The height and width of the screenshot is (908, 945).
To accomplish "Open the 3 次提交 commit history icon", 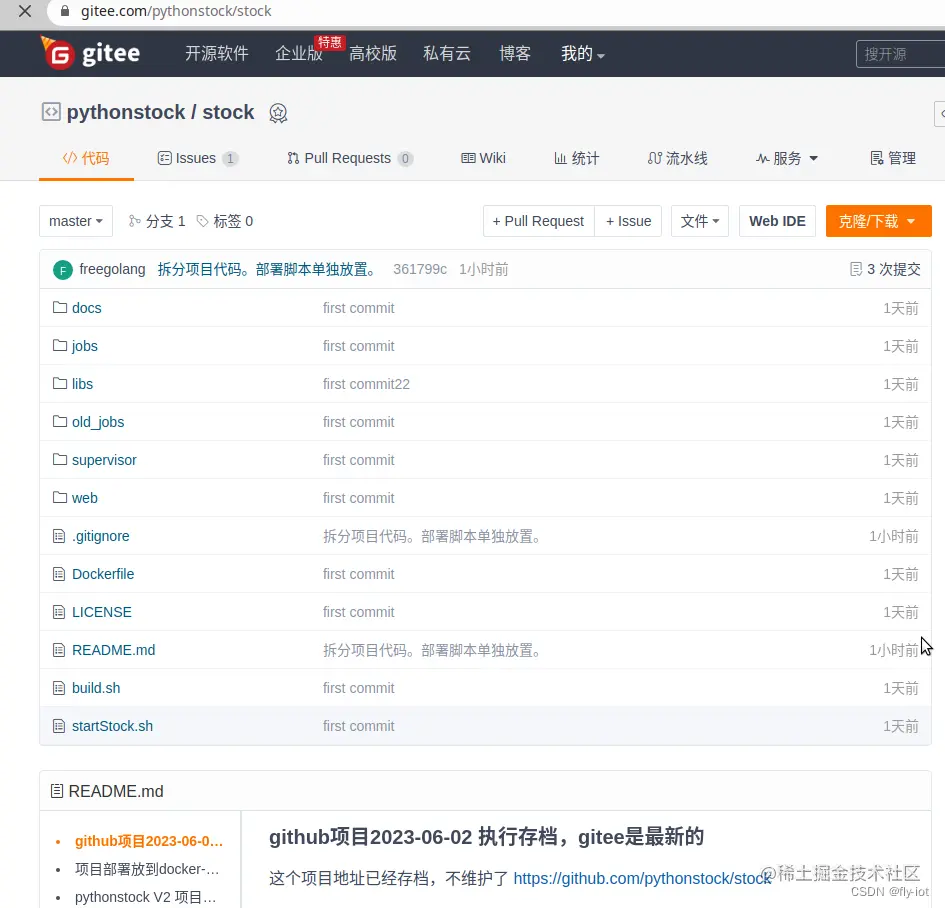I will coord(855,268).
